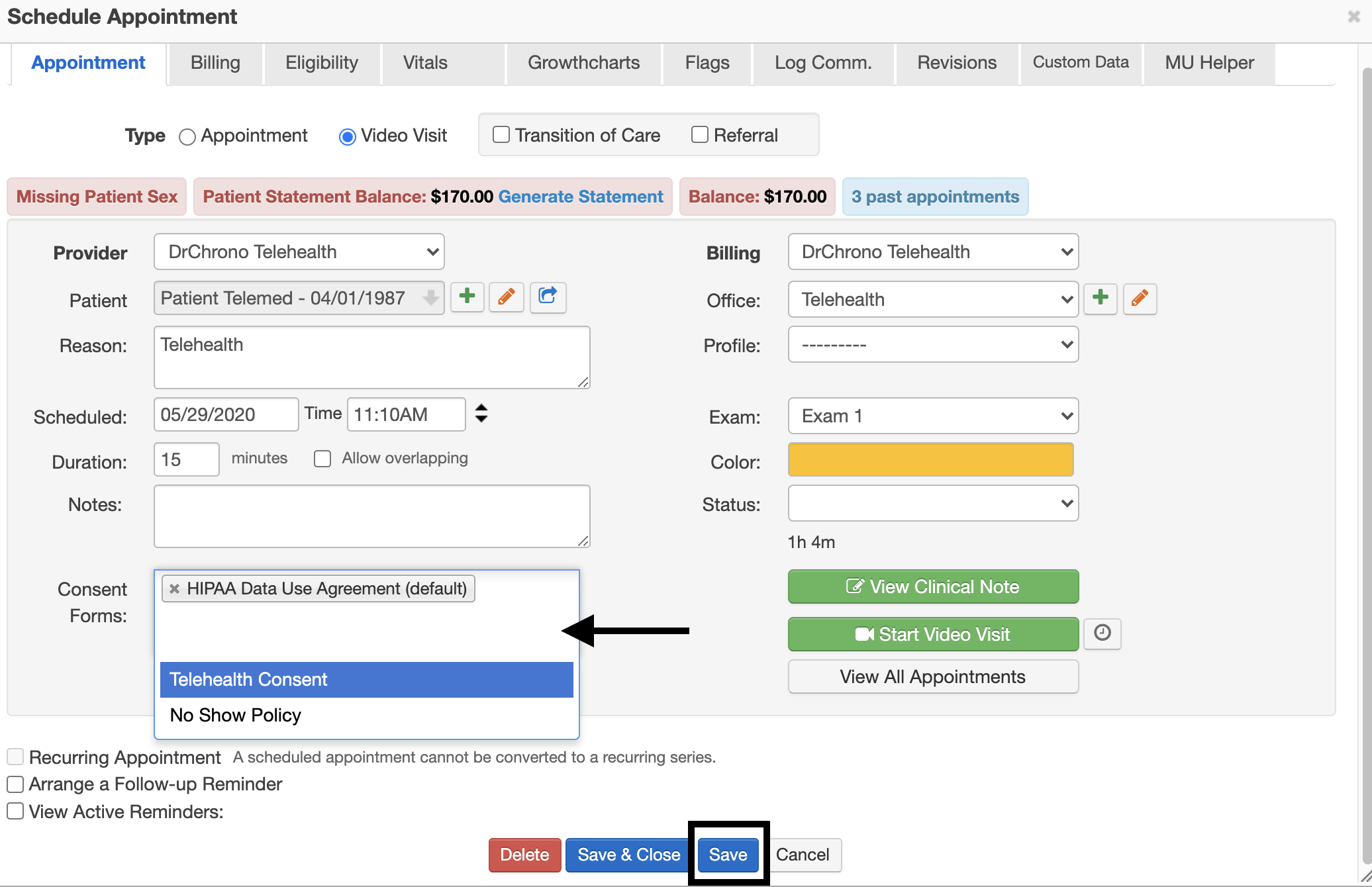The image size is (1372, 887).
Task: Close the Schedule Appointment dialog
Action: pos(1354,17)
